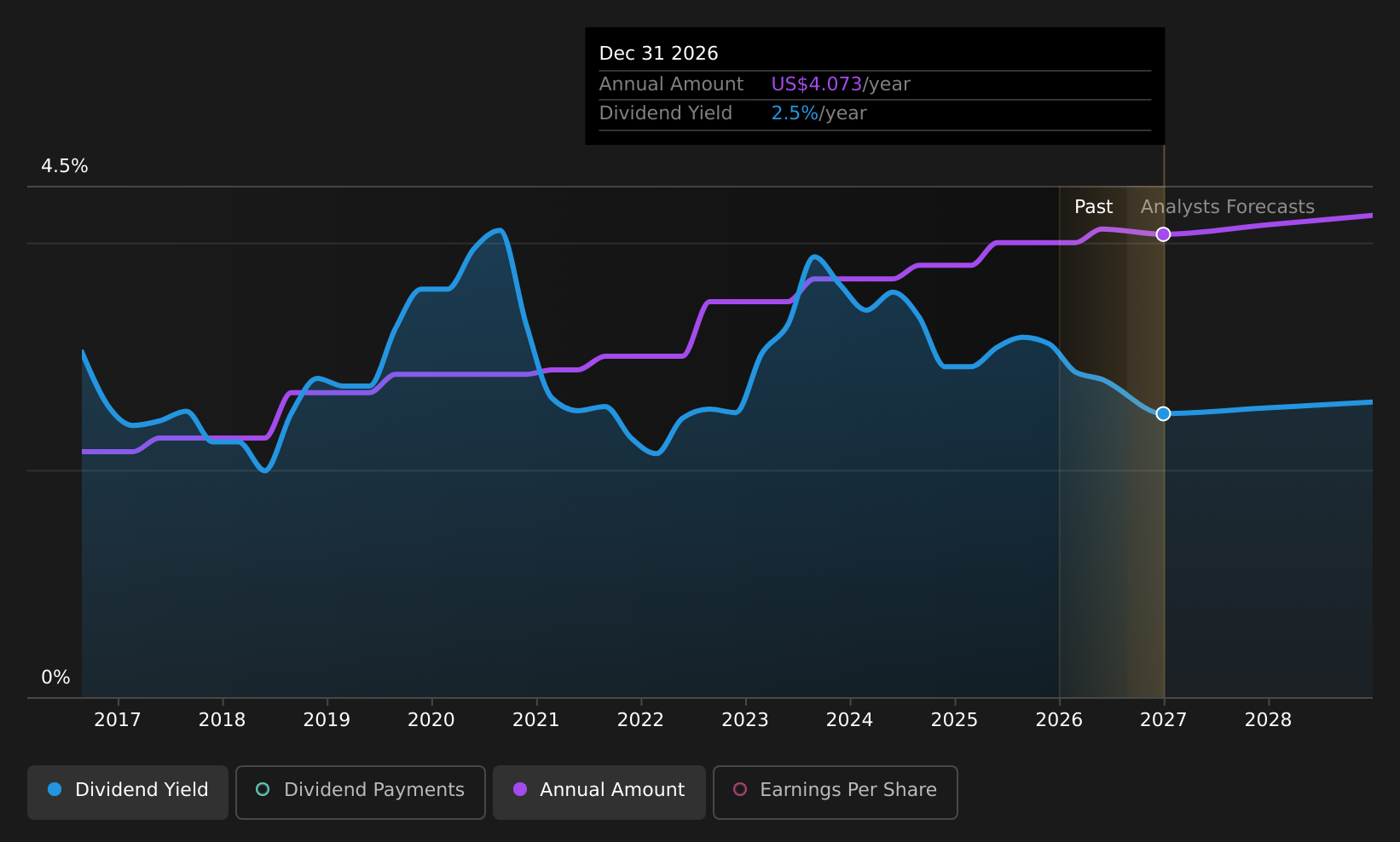Click the 2024 x-axis label
This screenshot has height=842, width=1400.
pyautogui.click(x=850, y=720)
